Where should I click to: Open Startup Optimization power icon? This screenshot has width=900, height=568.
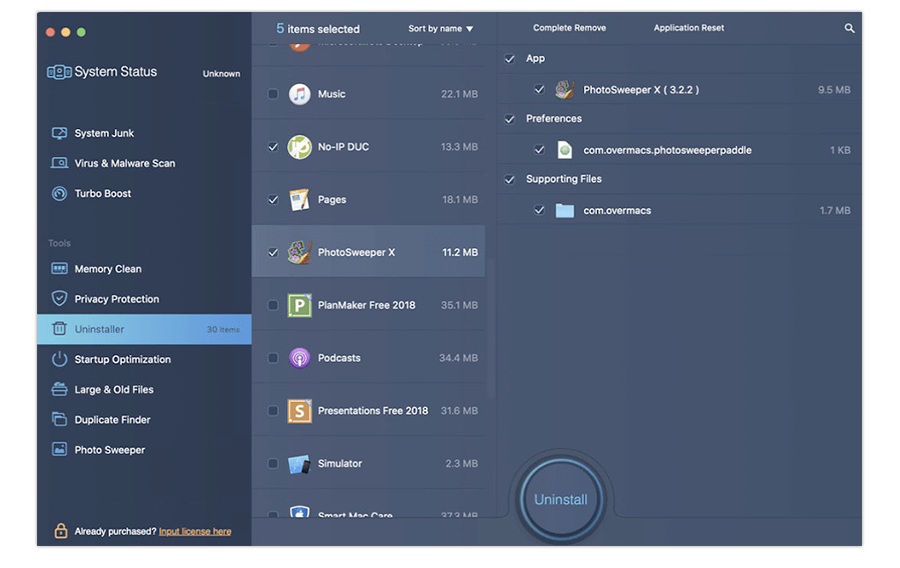[x=59, y=359]
